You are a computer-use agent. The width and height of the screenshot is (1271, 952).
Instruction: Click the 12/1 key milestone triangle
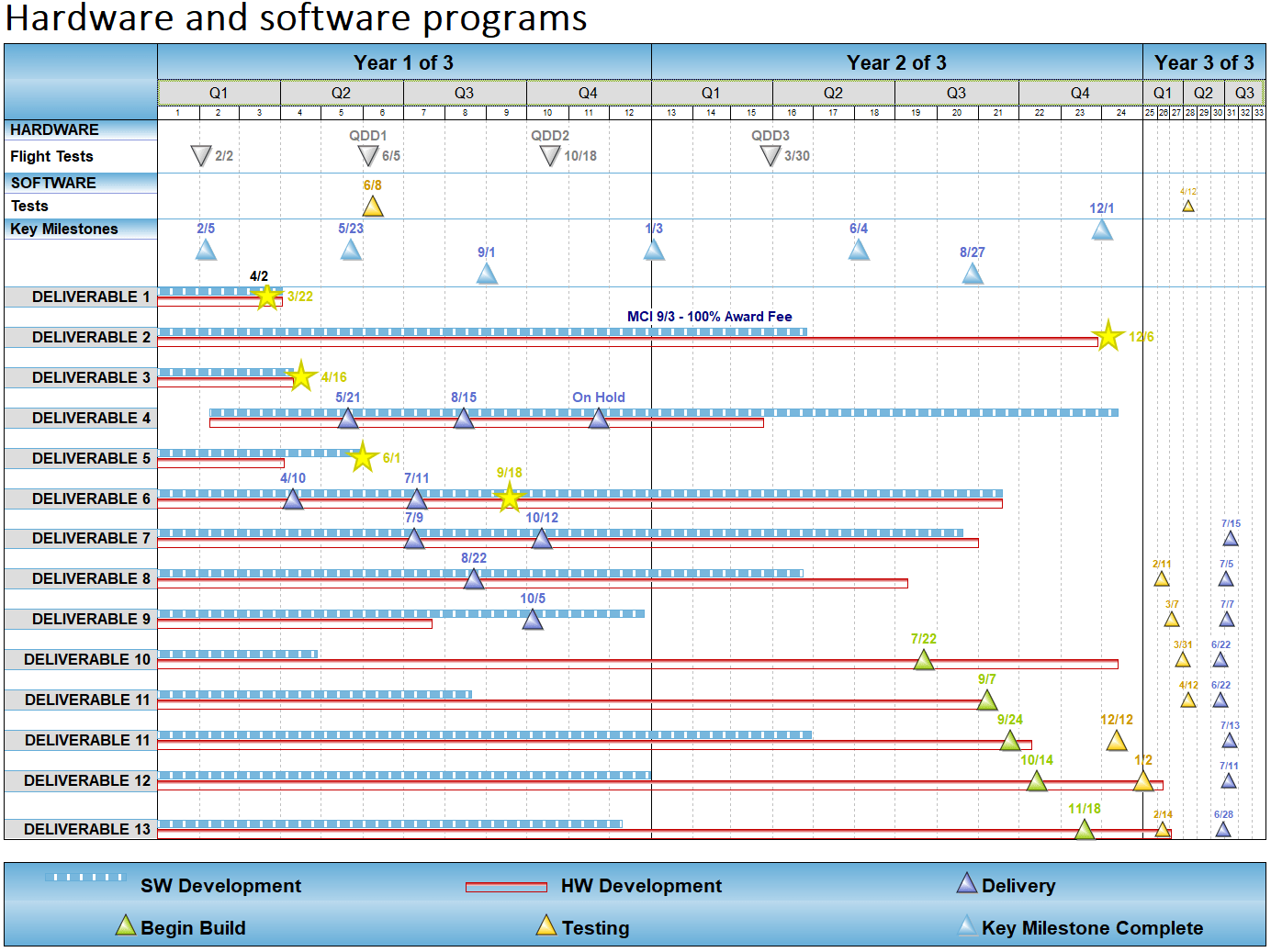click(x=1101, y=230)
